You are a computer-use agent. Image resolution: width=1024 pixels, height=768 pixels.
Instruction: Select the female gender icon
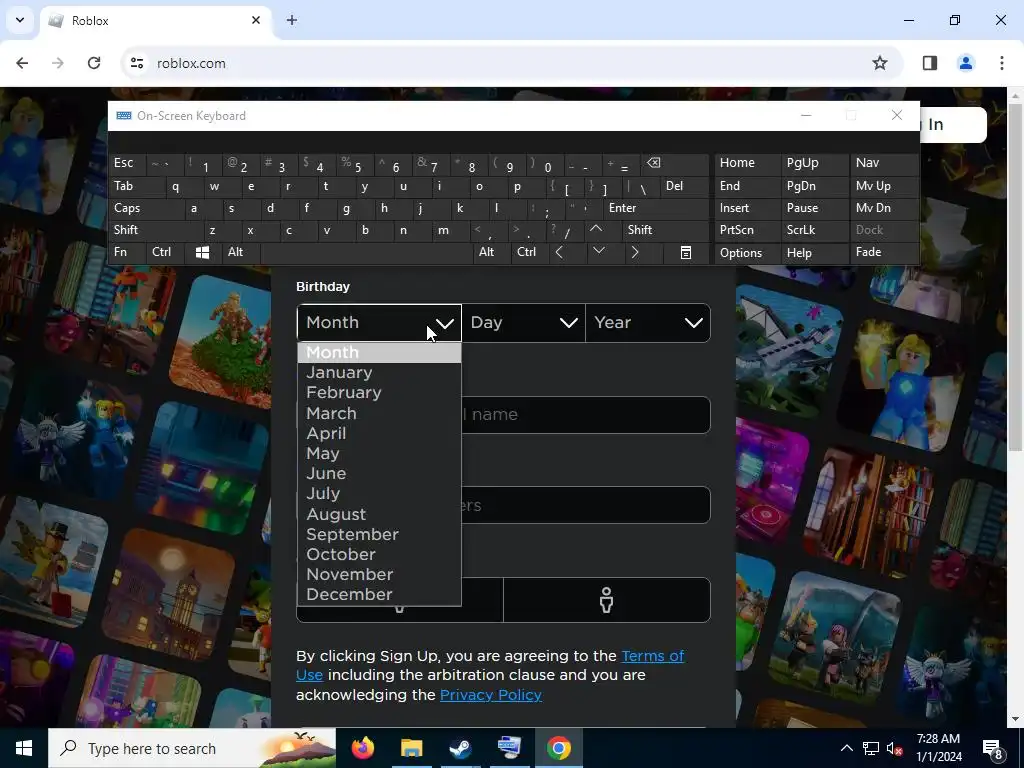pyautogui.click(x=607, y=600)
